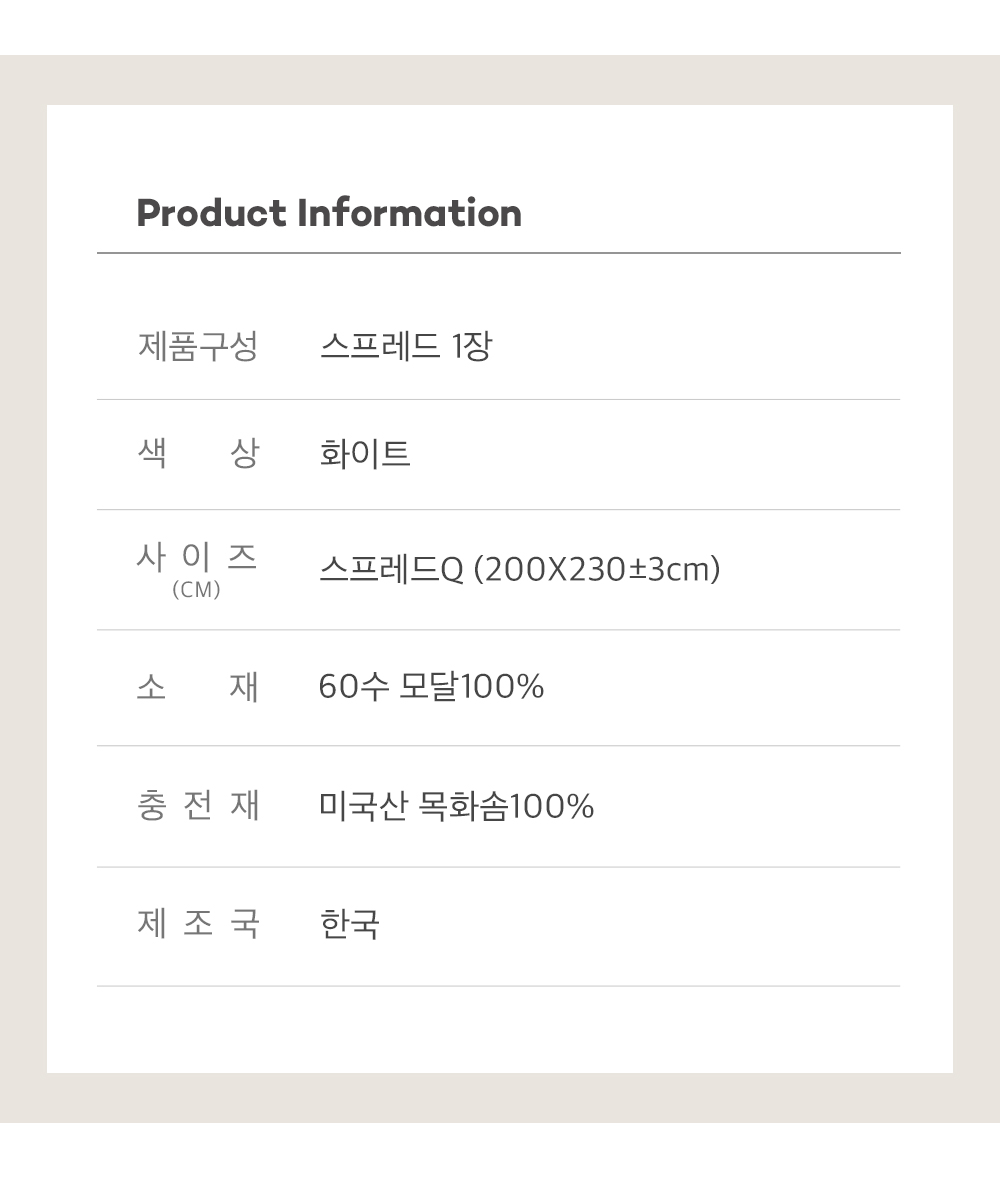Select the 소재 label
Image resolution: width=1000 pixels, height=1193 pixels.
[198, 686]
